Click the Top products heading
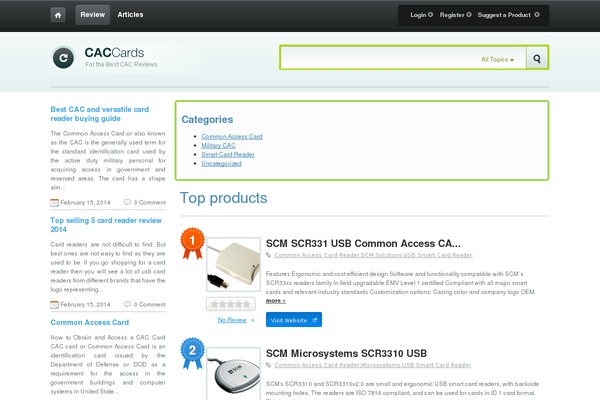This screenshot has width=600, height=400. (x=223, y=198)
